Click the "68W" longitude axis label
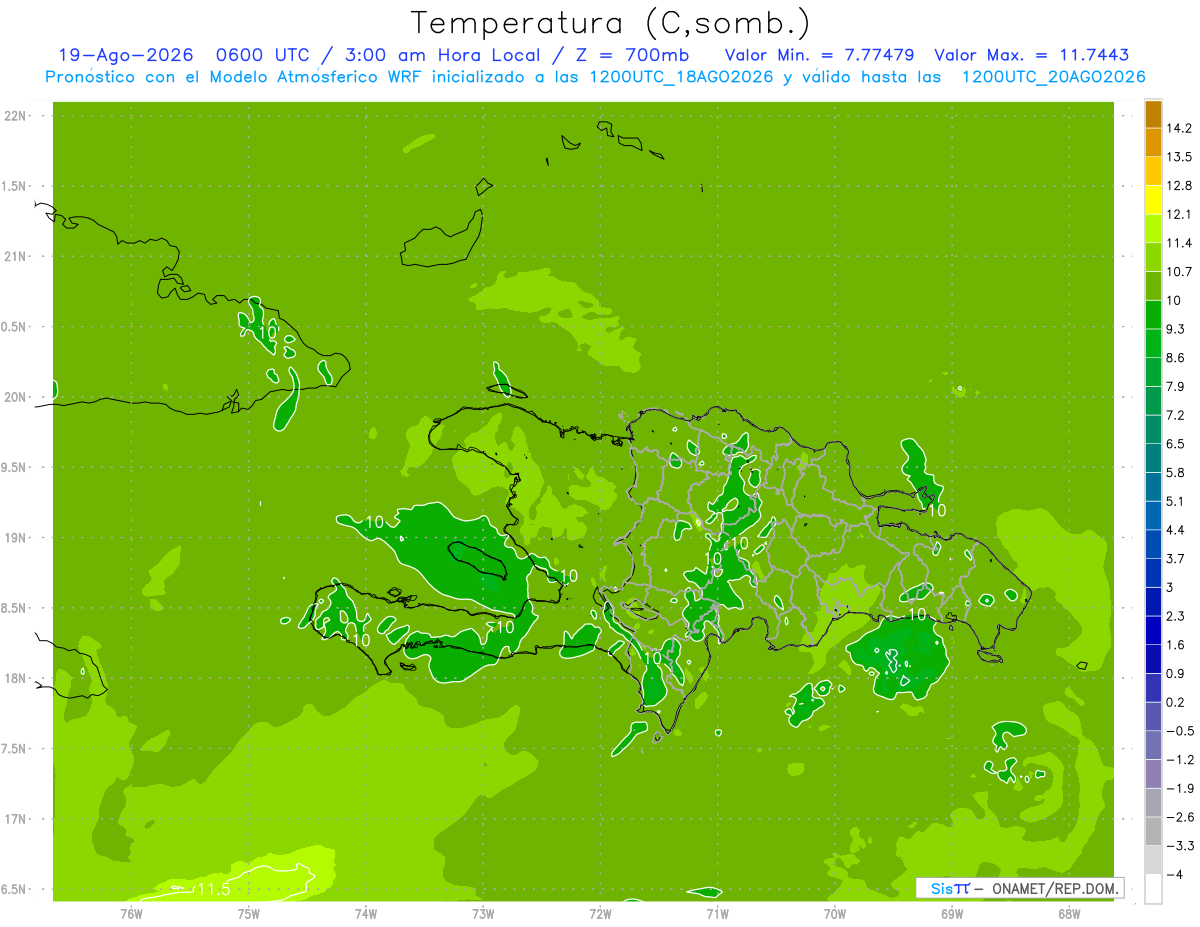Screen dimensions: 1200x927 click(1069, 914)
